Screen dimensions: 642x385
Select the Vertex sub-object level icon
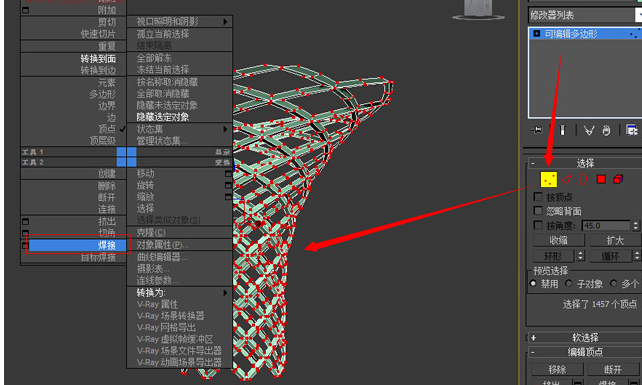point(549,179)
